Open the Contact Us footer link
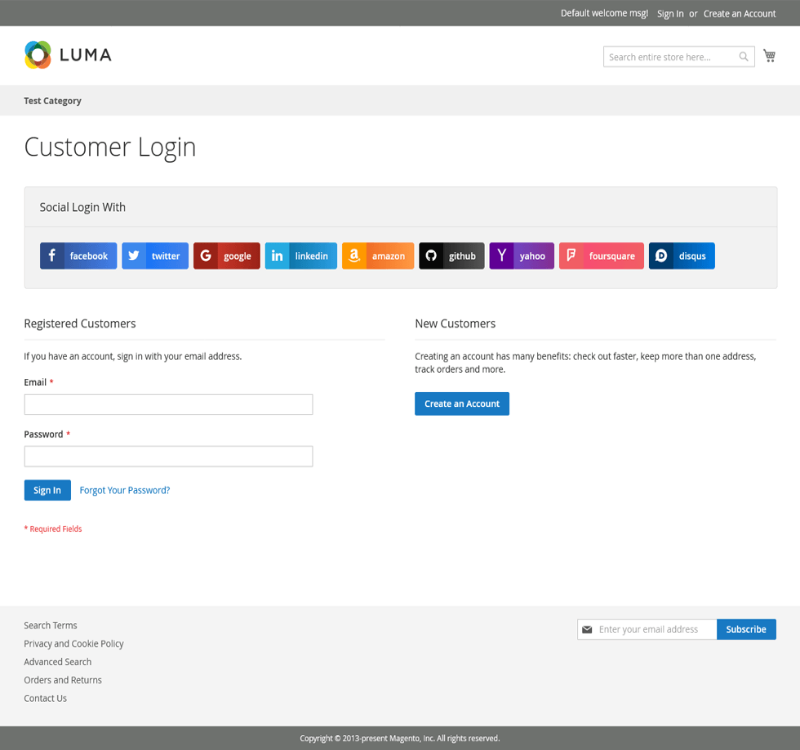The image size is (800, 750). pos(45,698)
